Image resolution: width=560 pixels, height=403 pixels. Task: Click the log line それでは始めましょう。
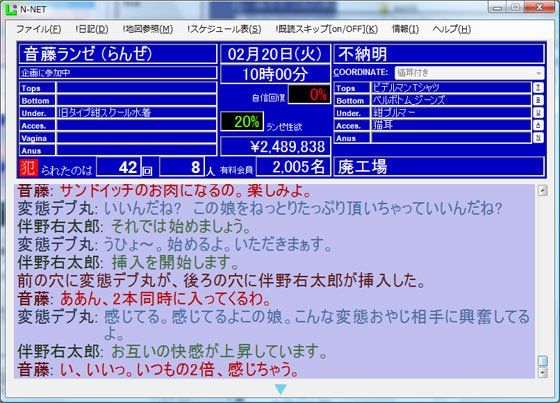click(x=181, y=226)
